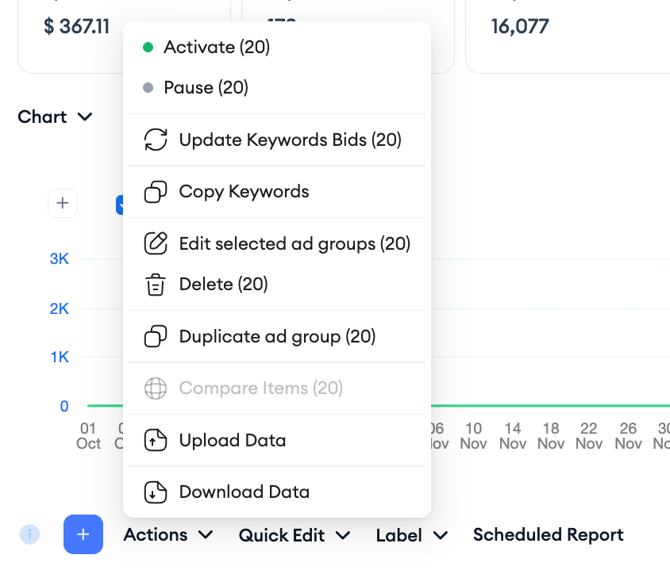This screenshot has width=670, height=574.
Task: Expand the Chart dropdown
Action: pyautogui.click(x=55, y=117)
